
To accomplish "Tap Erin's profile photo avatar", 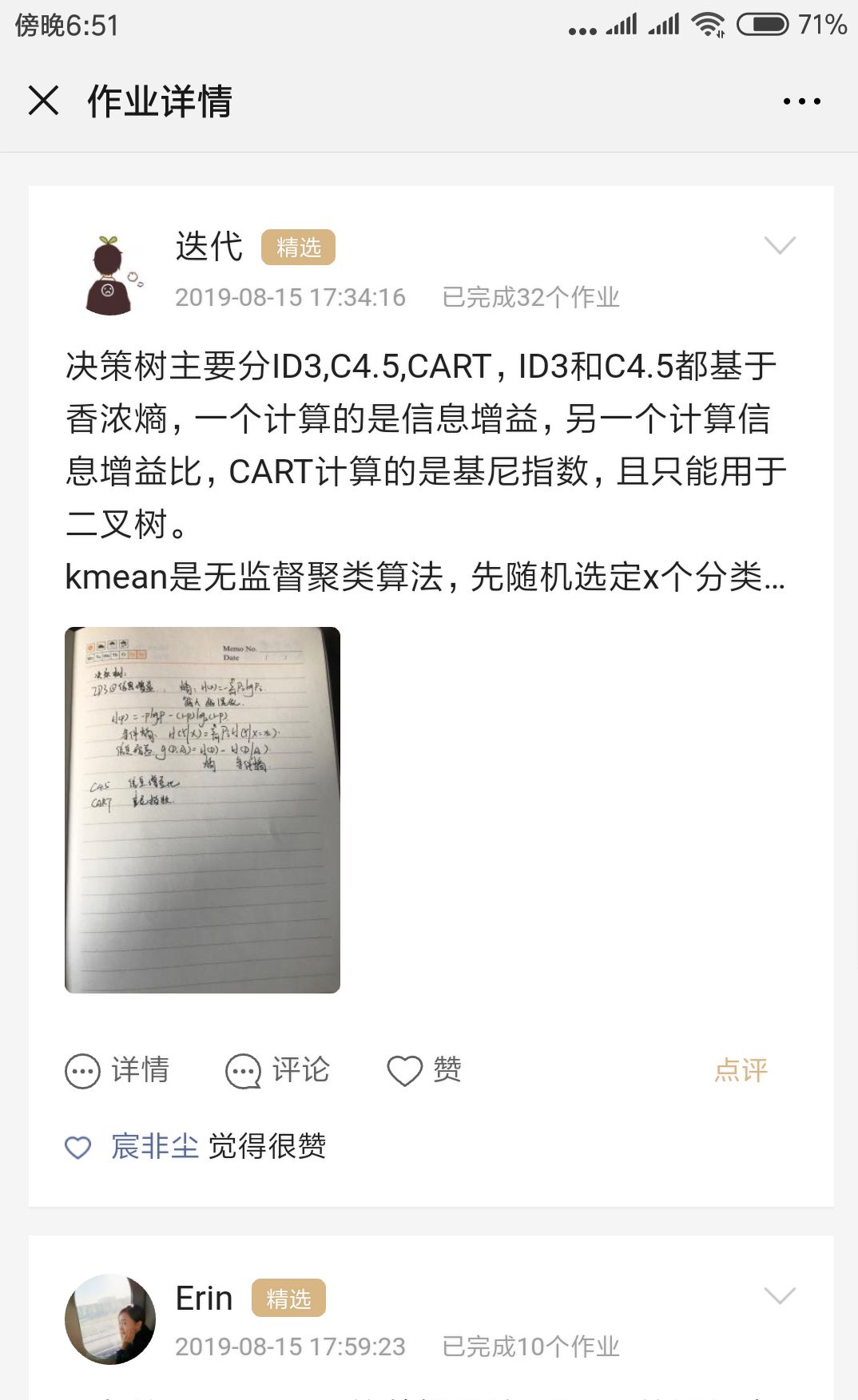I will [110, 1319].
